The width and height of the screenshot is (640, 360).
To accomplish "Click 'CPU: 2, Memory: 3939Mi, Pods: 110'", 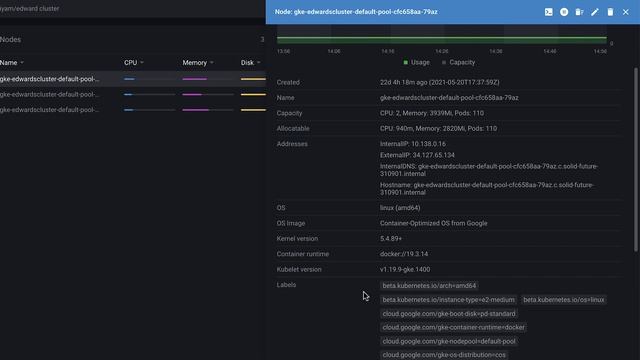I will [431, 113].
